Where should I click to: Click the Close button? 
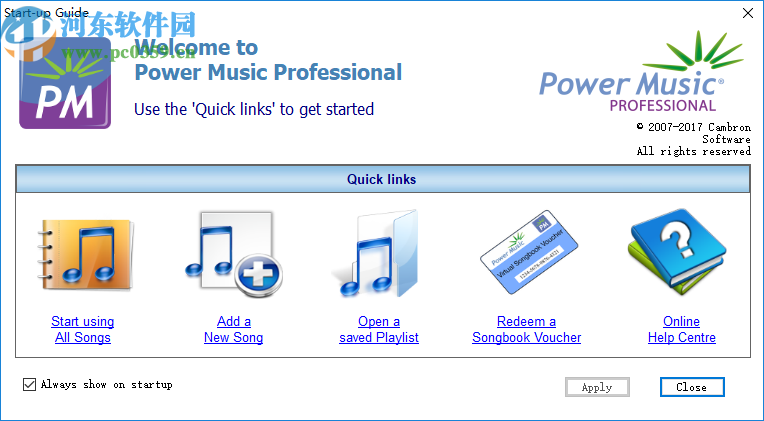point(692,387)
